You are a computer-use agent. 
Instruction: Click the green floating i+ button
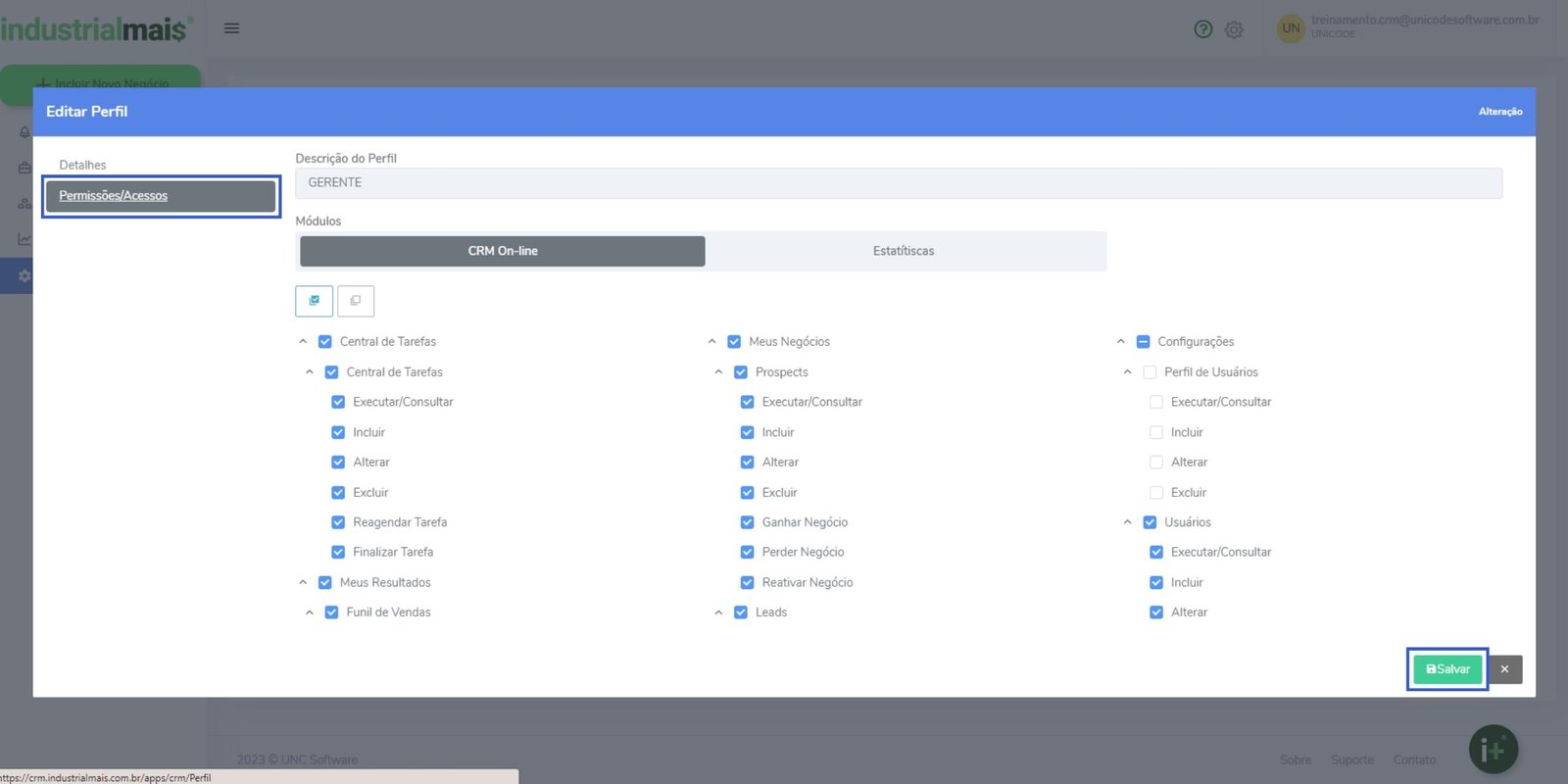click(x=1493, y=750)
